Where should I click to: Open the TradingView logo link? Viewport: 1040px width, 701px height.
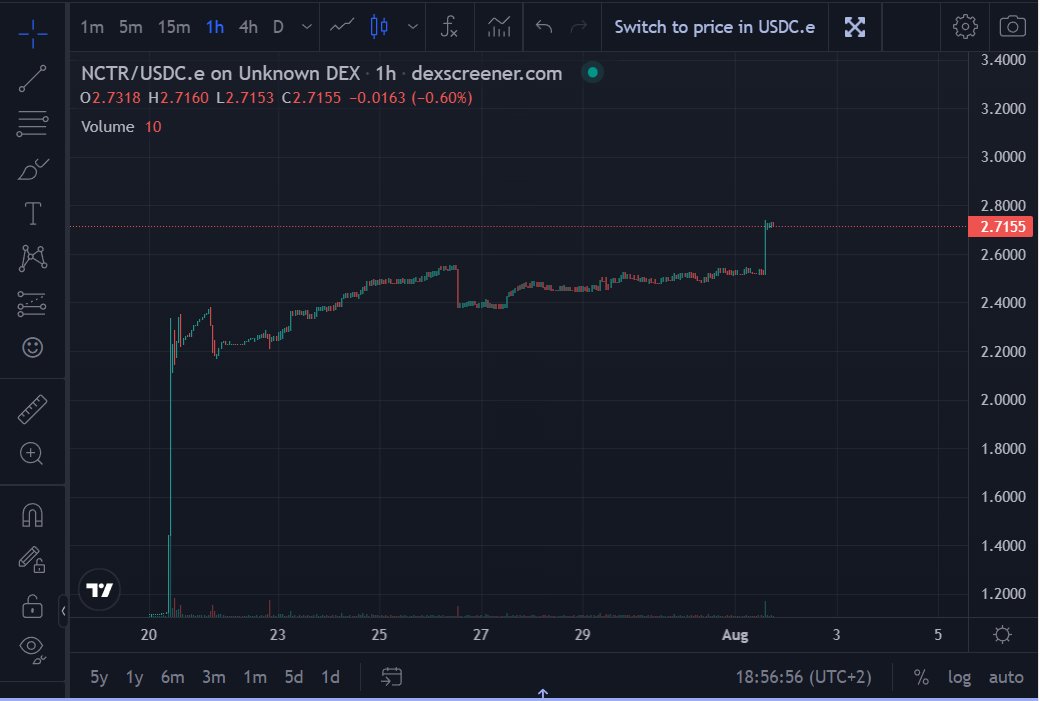click(99, 590)
